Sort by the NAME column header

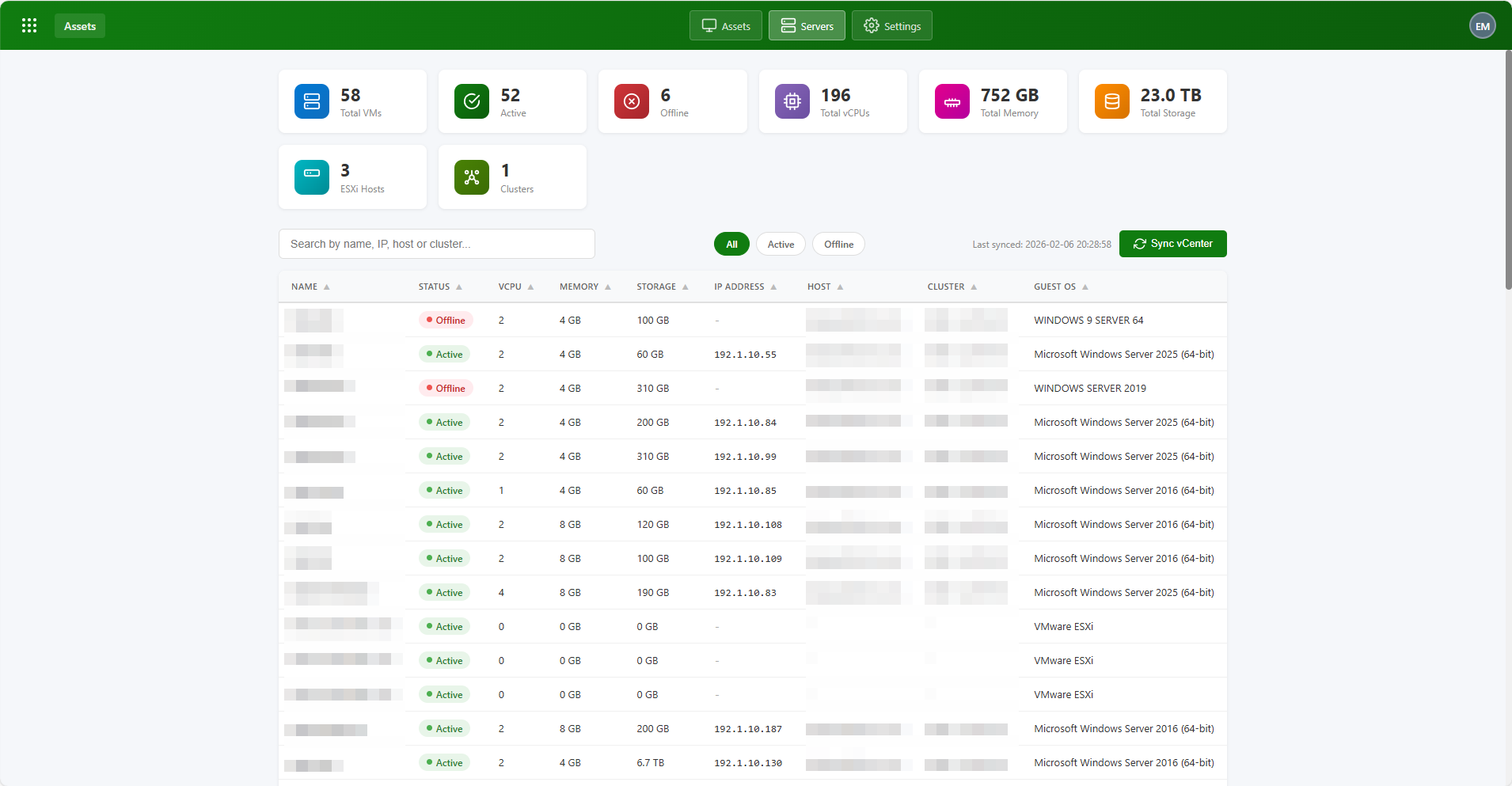310,287
